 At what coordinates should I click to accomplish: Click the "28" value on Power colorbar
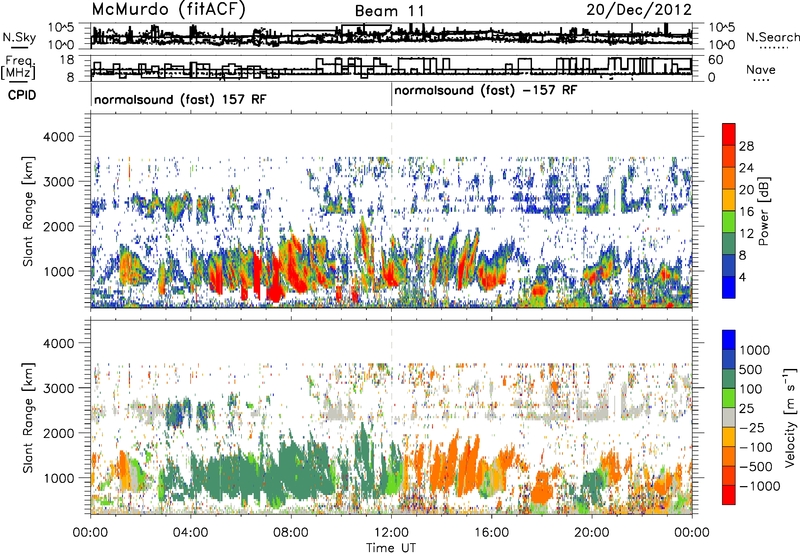click(x=746, y=146)
